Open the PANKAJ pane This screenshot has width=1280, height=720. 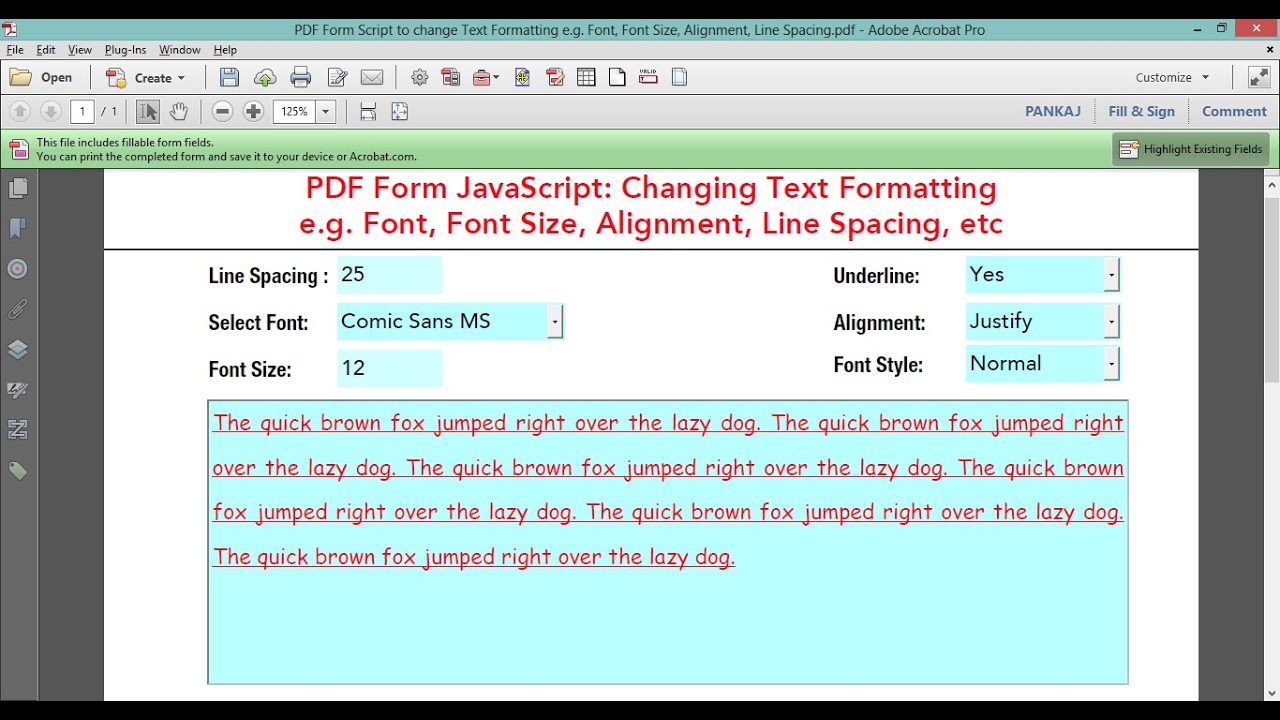coord(1053,112)
